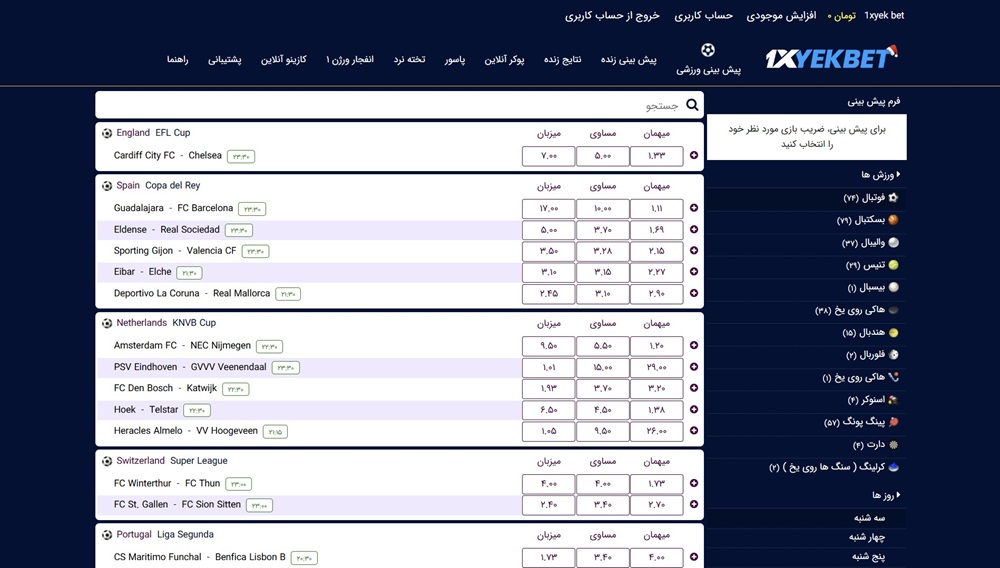Collapse the ورزش ها sports section arrow
The height and width of the screenshot is (568, 1000).
click(x=898, y=174)
